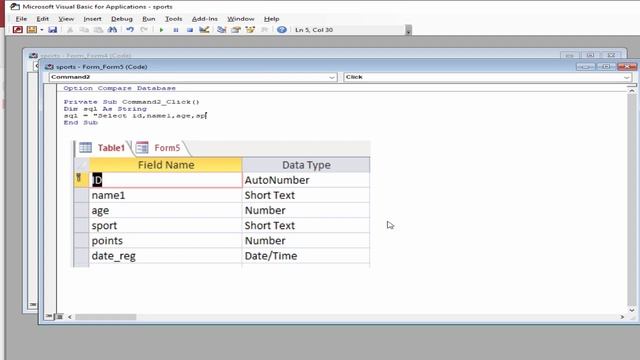Image resolution: width=640 pixels, height=360 pixels.
Task: Click the horizontal scrollbar right arrow
Action: click(622, 317)
